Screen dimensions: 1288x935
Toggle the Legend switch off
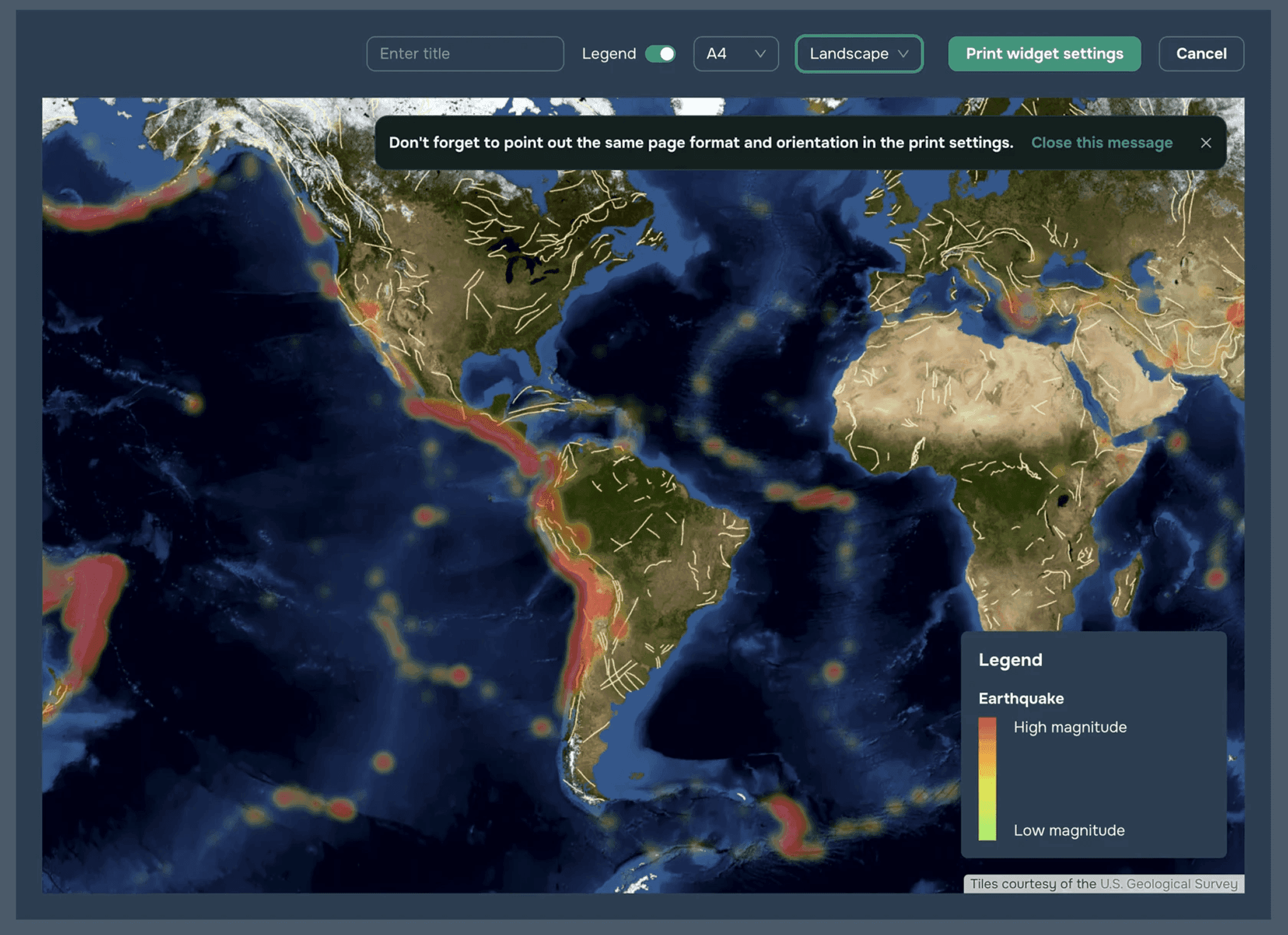(660, 53)
